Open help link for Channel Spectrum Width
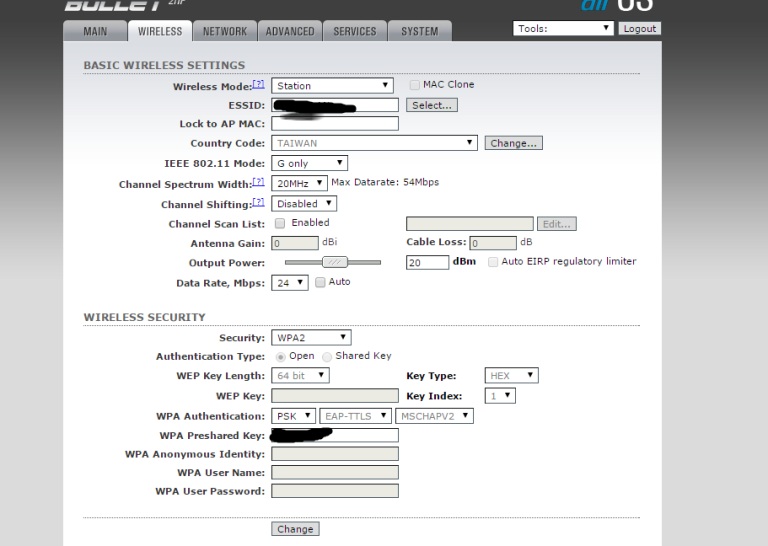This screenshot has height=546, width=768. 258,182
